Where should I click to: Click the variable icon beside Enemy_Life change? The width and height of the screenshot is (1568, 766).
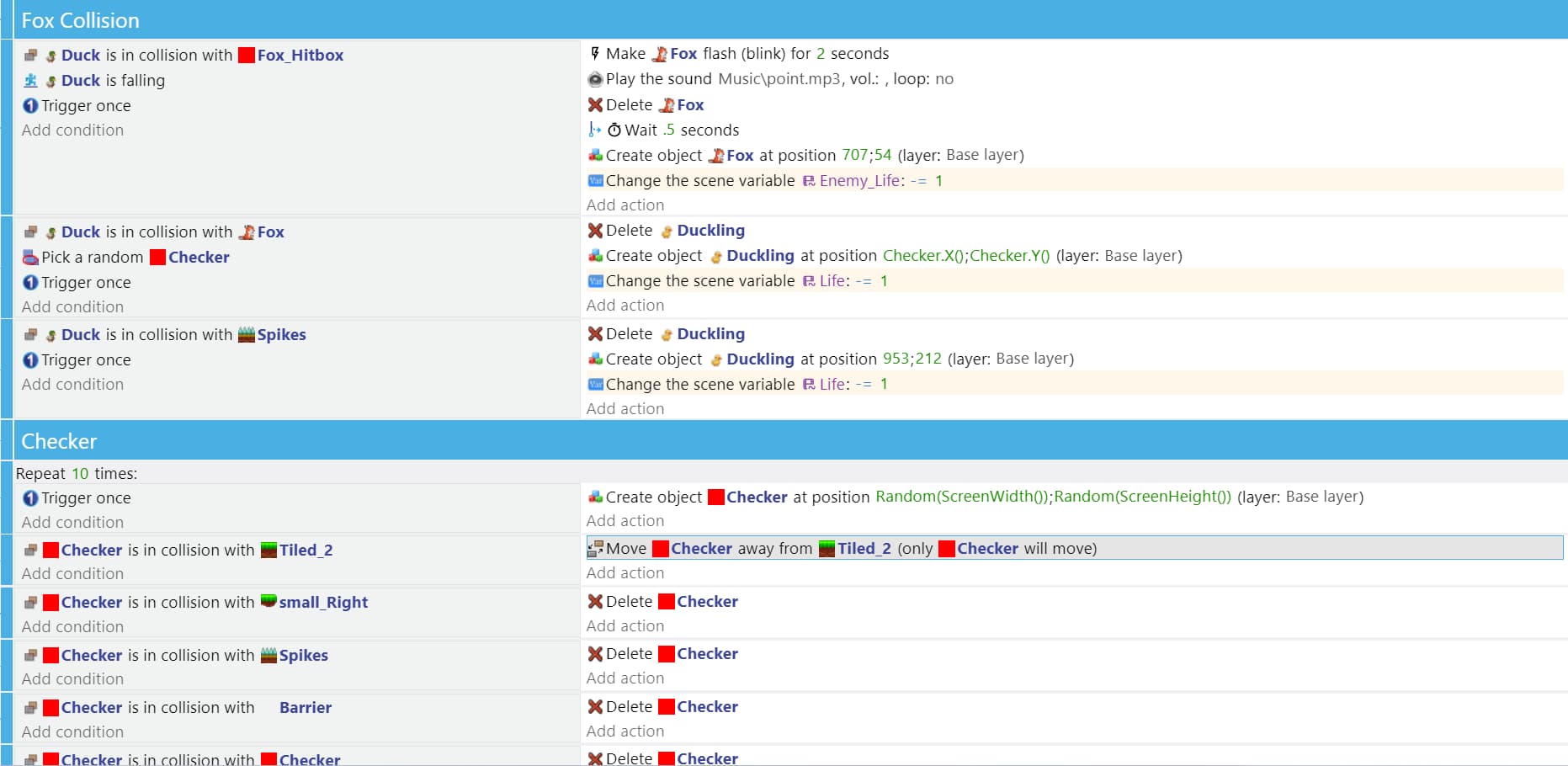coord(595,181)
